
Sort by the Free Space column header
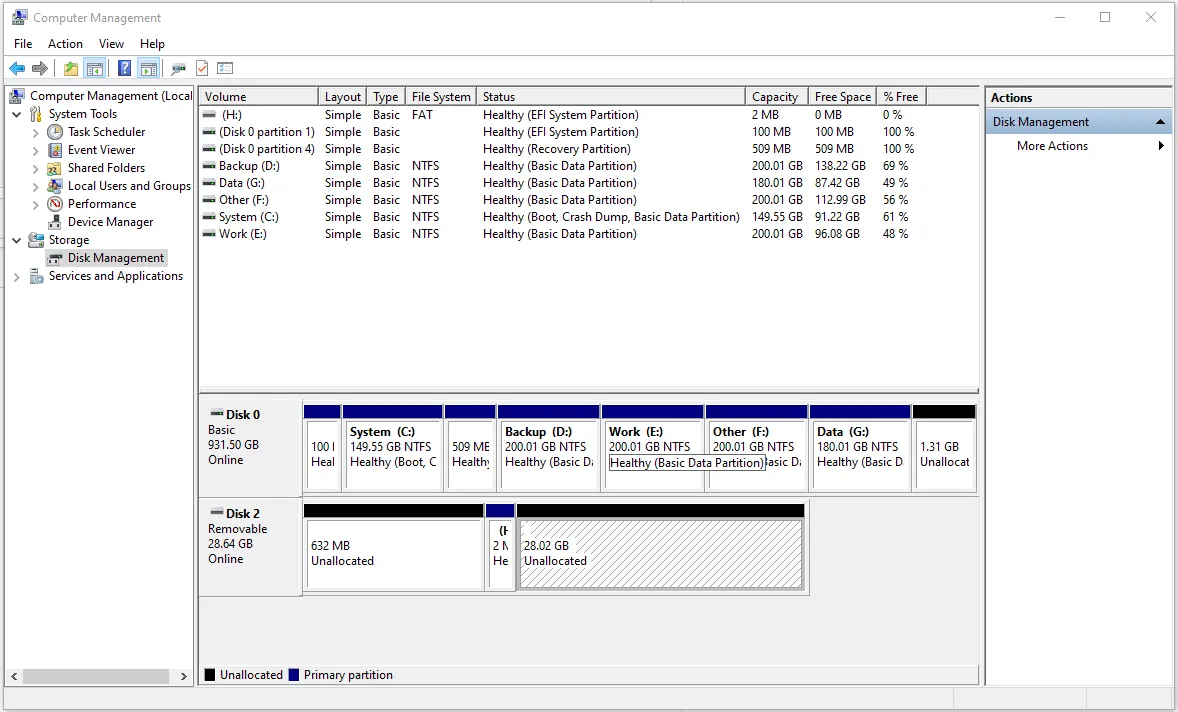tap(843, 97)
